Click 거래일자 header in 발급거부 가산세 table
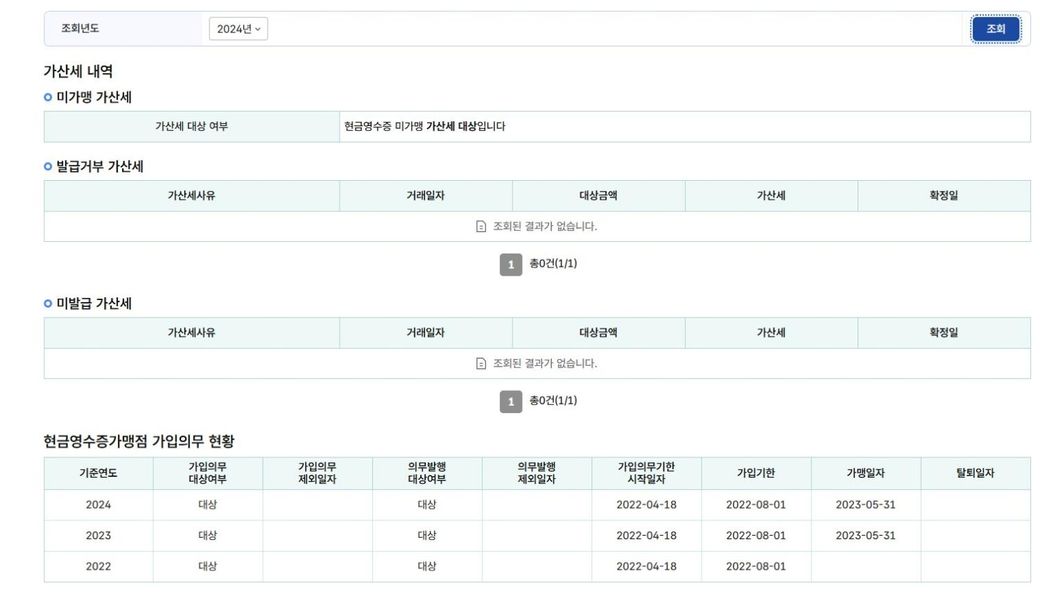The image size is (1040, 596). tap(425, 196)
